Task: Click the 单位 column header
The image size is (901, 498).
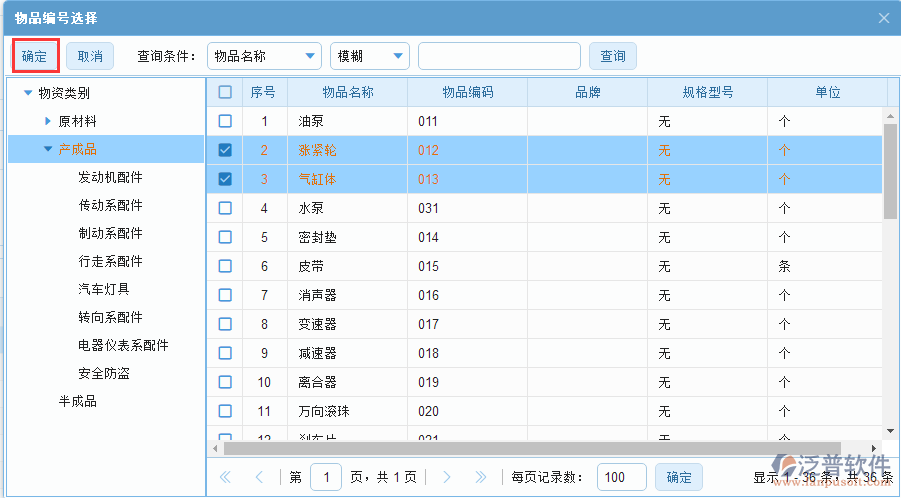Action: (827, 92)
